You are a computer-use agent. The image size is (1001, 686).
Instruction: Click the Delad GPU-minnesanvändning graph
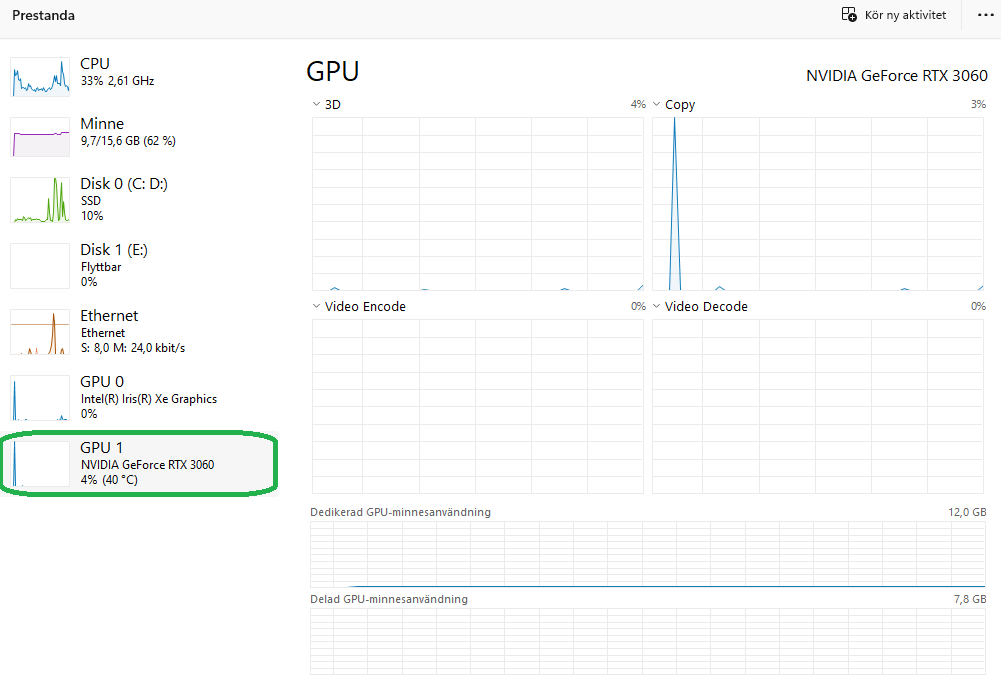[x=648, y=641]
